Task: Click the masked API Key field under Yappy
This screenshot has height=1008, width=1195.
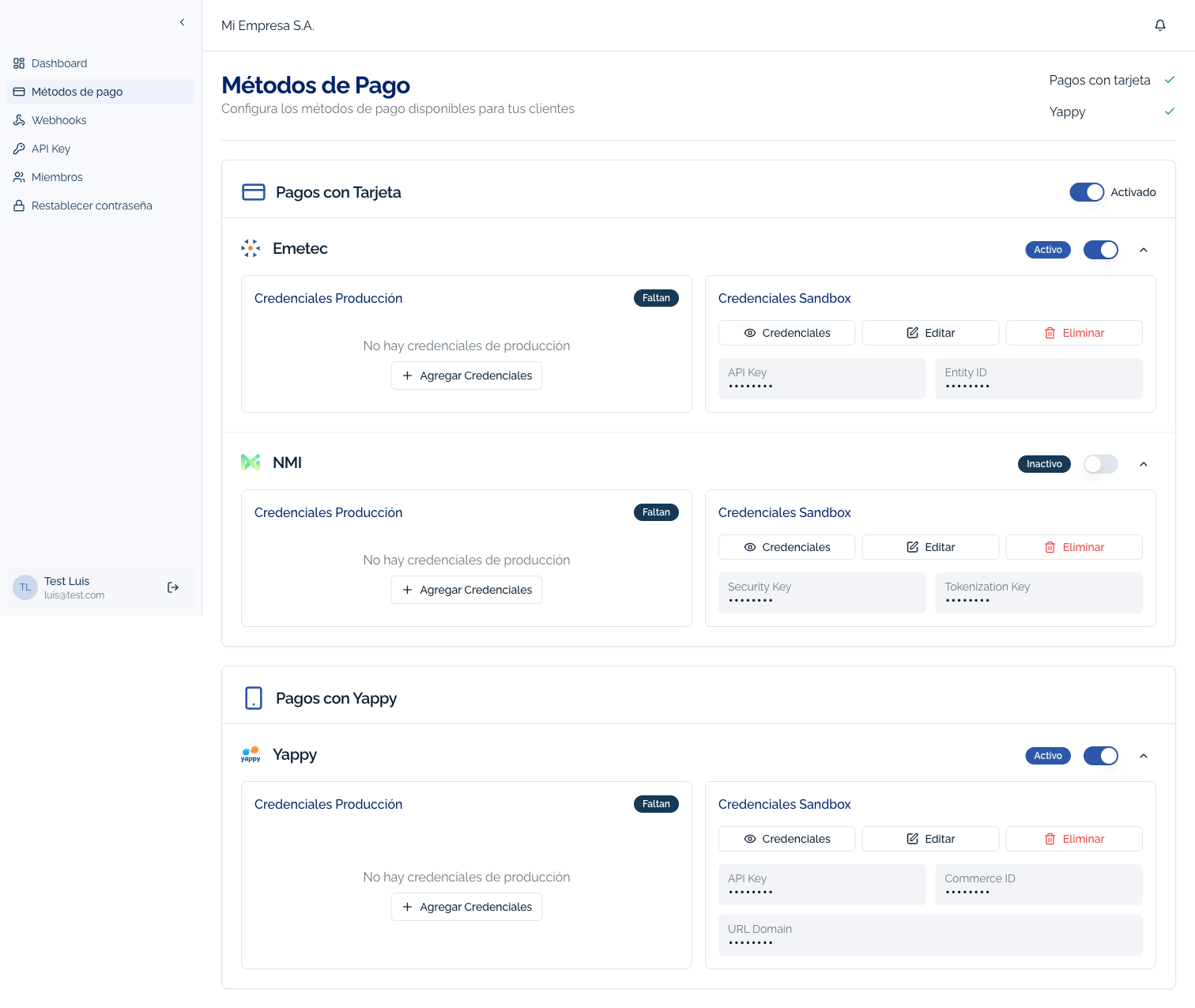Action: click(822, 884)
